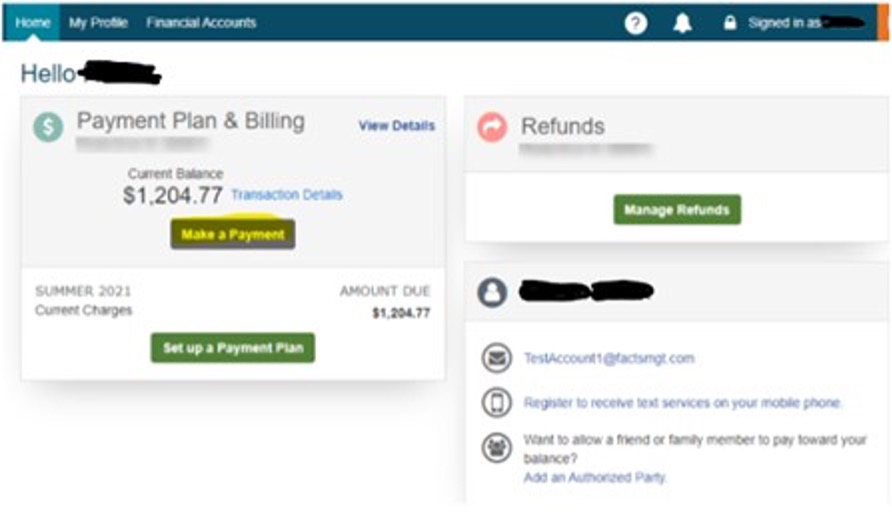Click the mobile phone icon
Viewport: 892px width, 516px height.
pos(497,402)
